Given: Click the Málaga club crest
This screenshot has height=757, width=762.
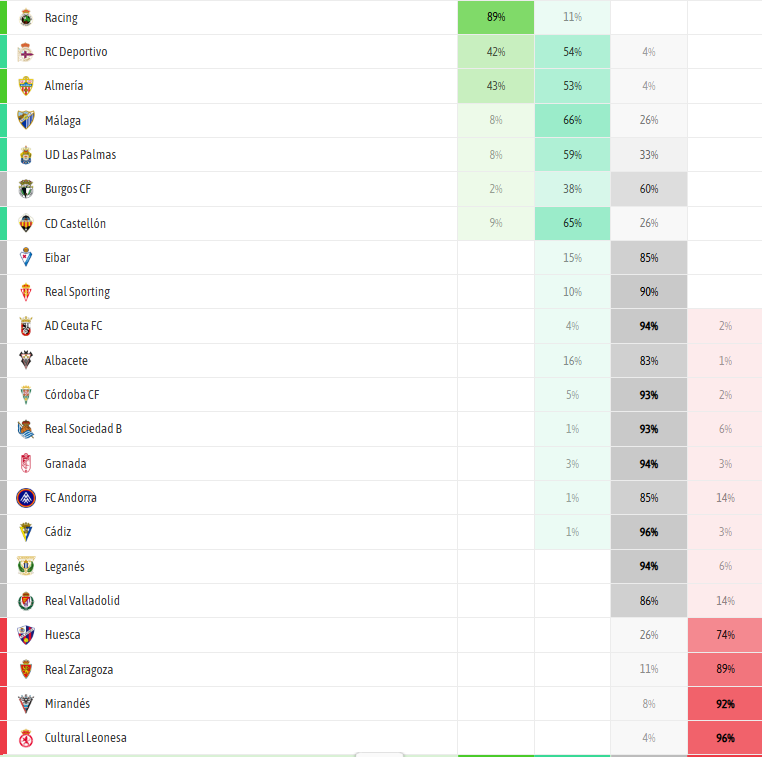Looking at the screenshot, I should (26, 120).
